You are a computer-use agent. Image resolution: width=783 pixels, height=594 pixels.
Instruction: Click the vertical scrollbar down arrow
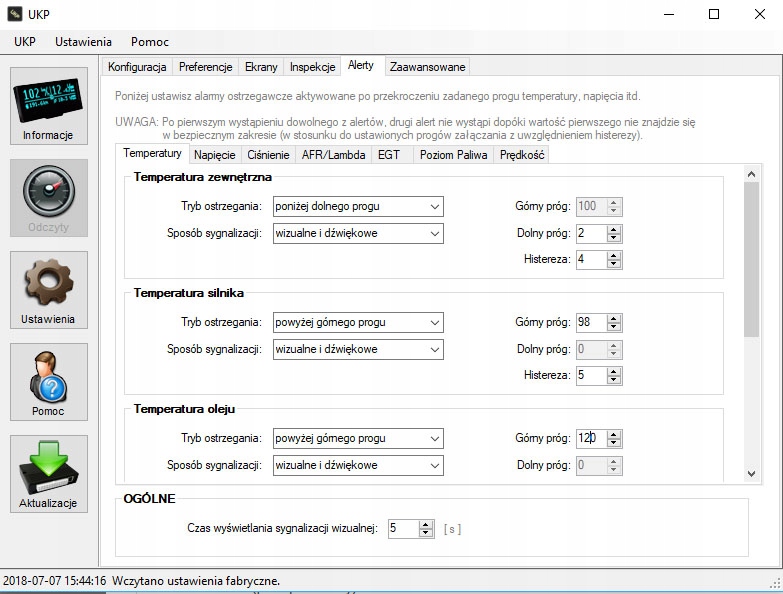752,474
